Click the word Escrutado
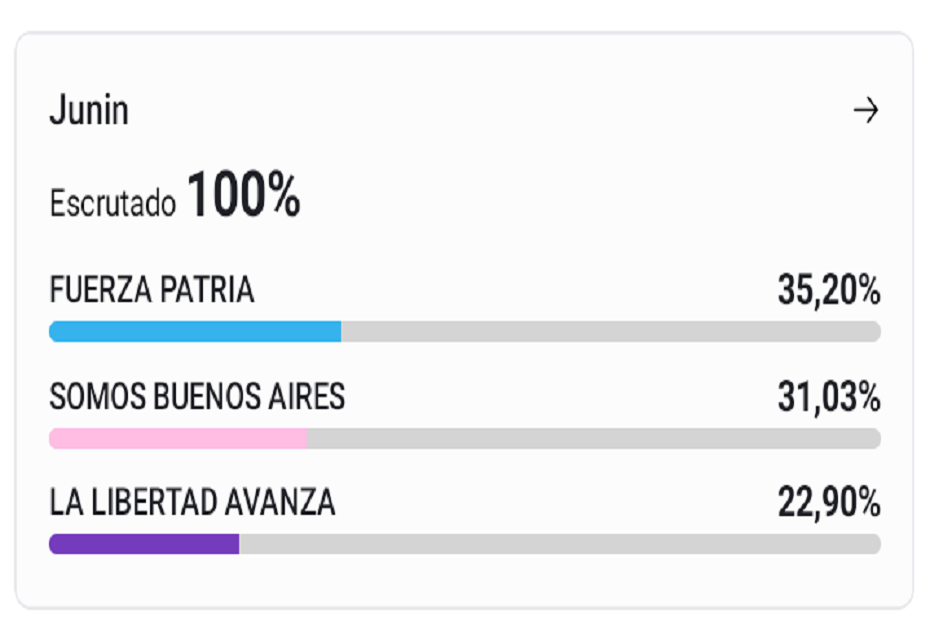Screen dimensions: 930x620 click(x=113, y=204)
